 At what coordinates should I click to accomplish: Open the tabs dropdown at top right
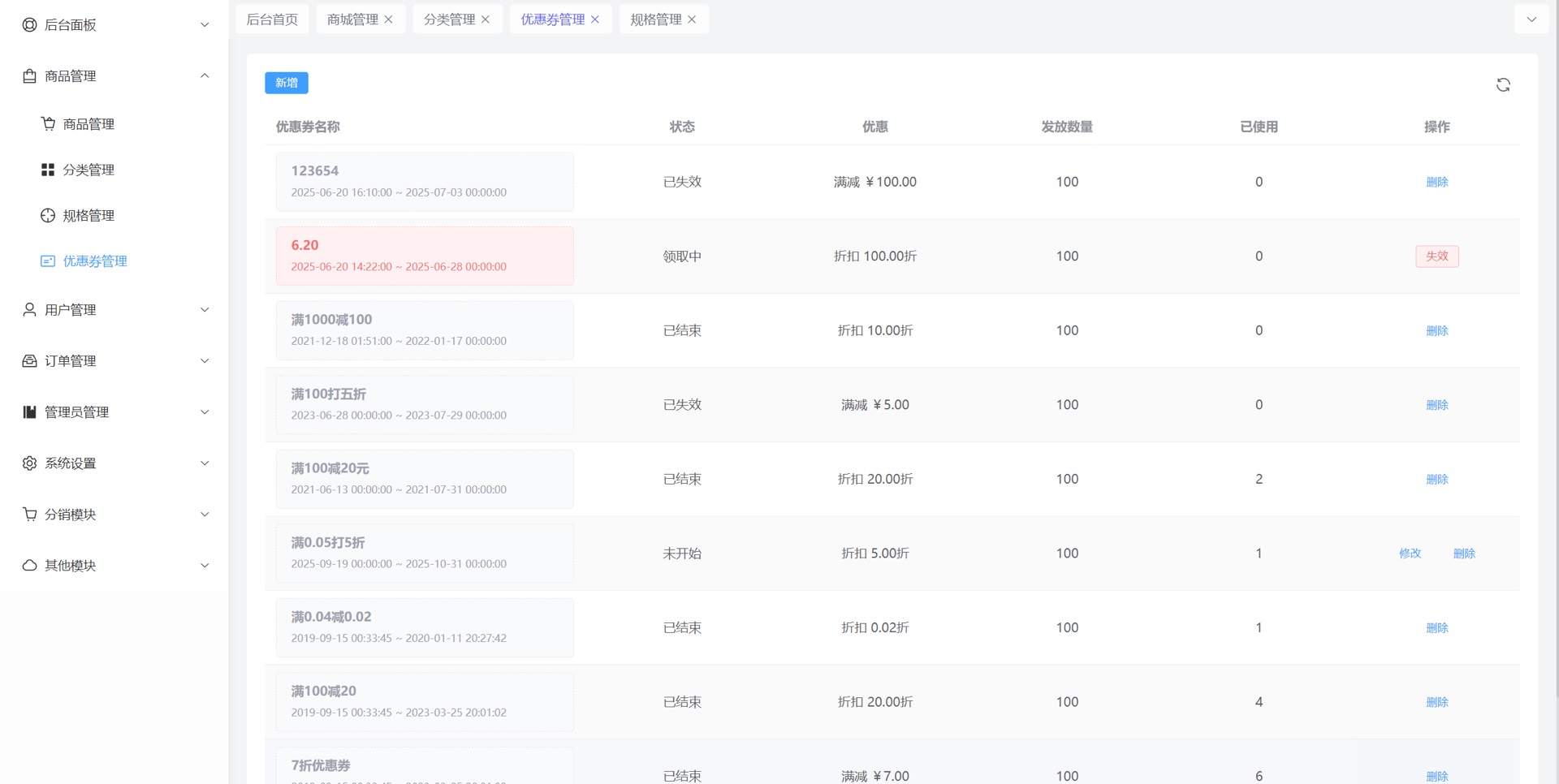[1531, 19]
